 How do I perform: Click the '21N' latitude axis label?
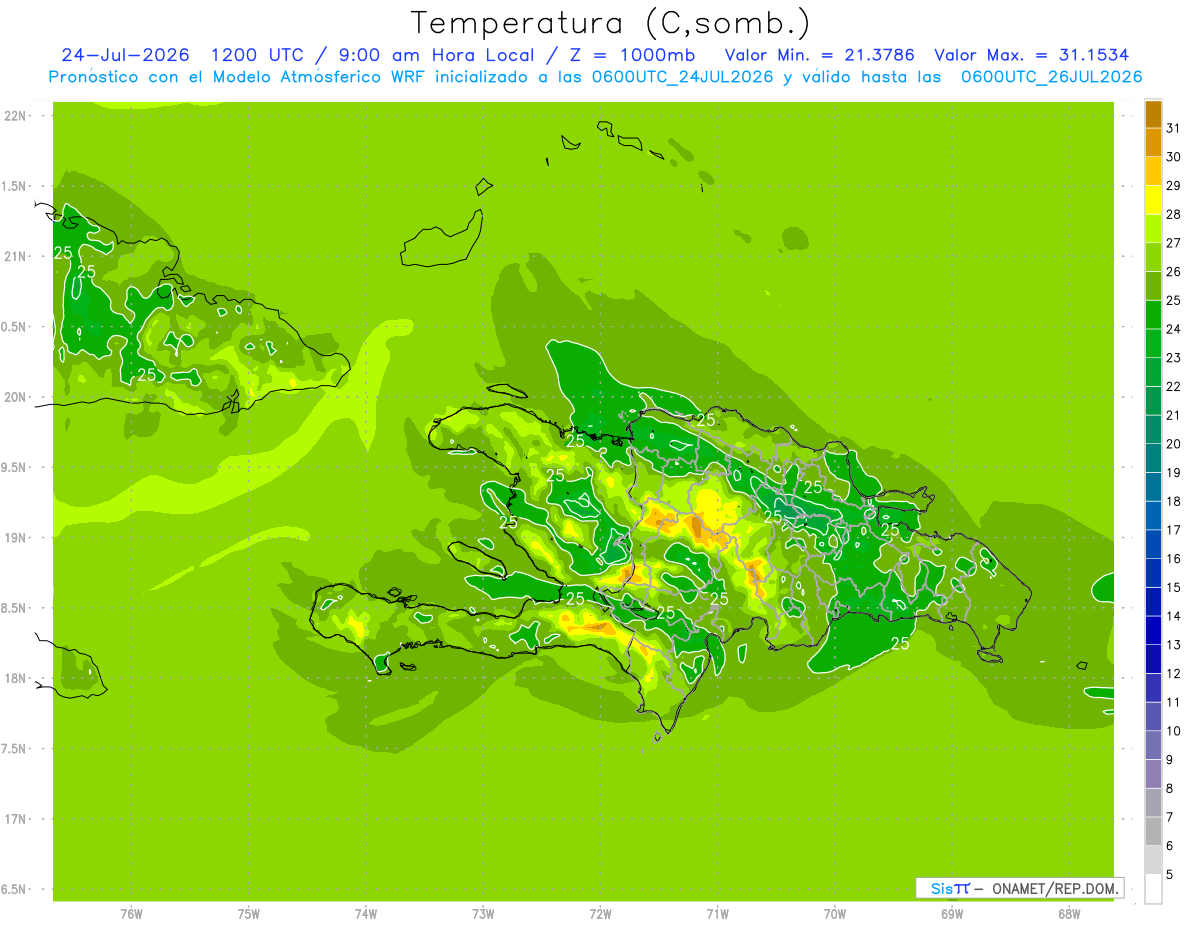coord(15,257)
